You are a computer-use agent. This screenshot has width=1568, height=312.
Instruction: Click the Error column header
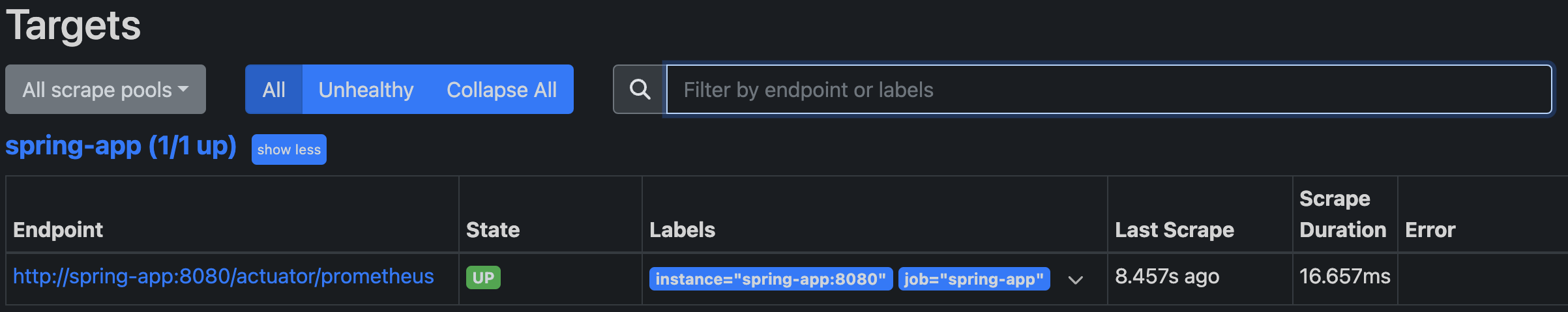coord(1430,230)
